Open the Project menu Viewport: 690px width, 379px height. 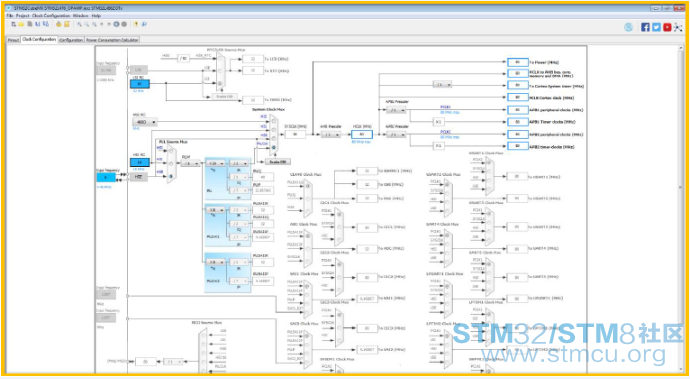click(x=22, y=16)
